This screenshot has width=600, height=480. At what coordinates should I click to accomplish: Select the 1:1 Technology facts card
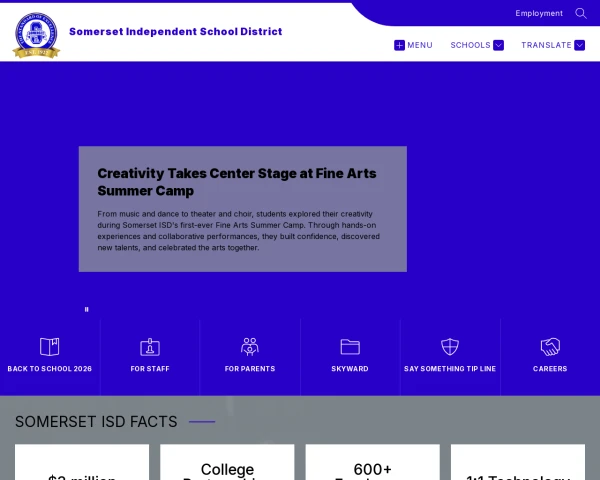(518, 462)
